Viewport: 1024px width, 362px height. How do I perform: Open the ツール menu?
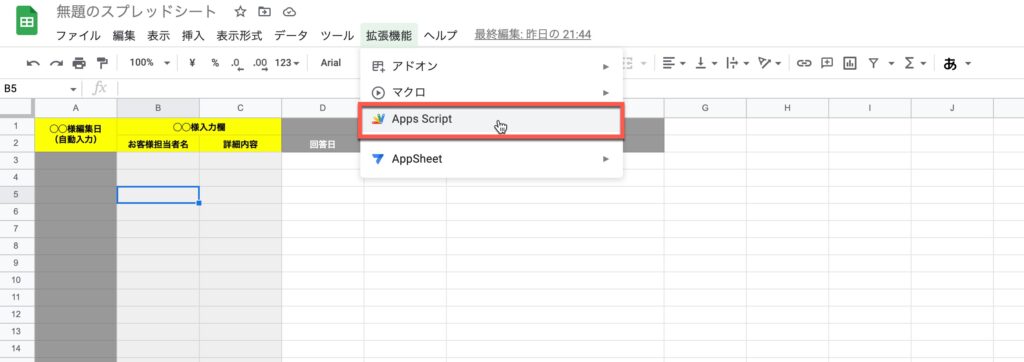click(338, 35)
